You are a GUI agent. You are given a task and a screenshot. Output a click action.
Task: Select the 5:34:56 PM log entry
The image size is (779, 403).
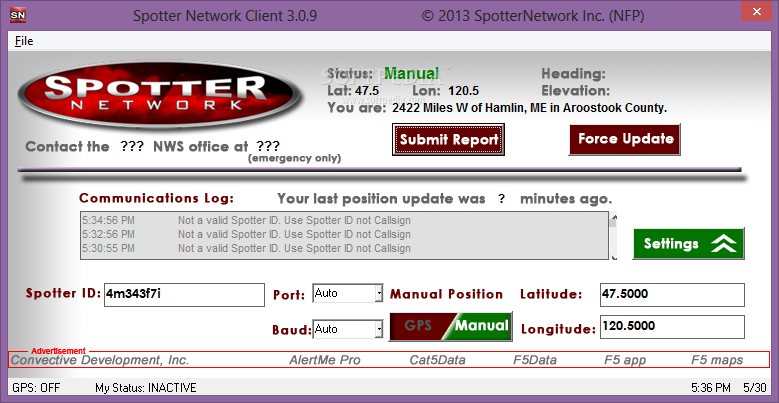tap(344, 220)
